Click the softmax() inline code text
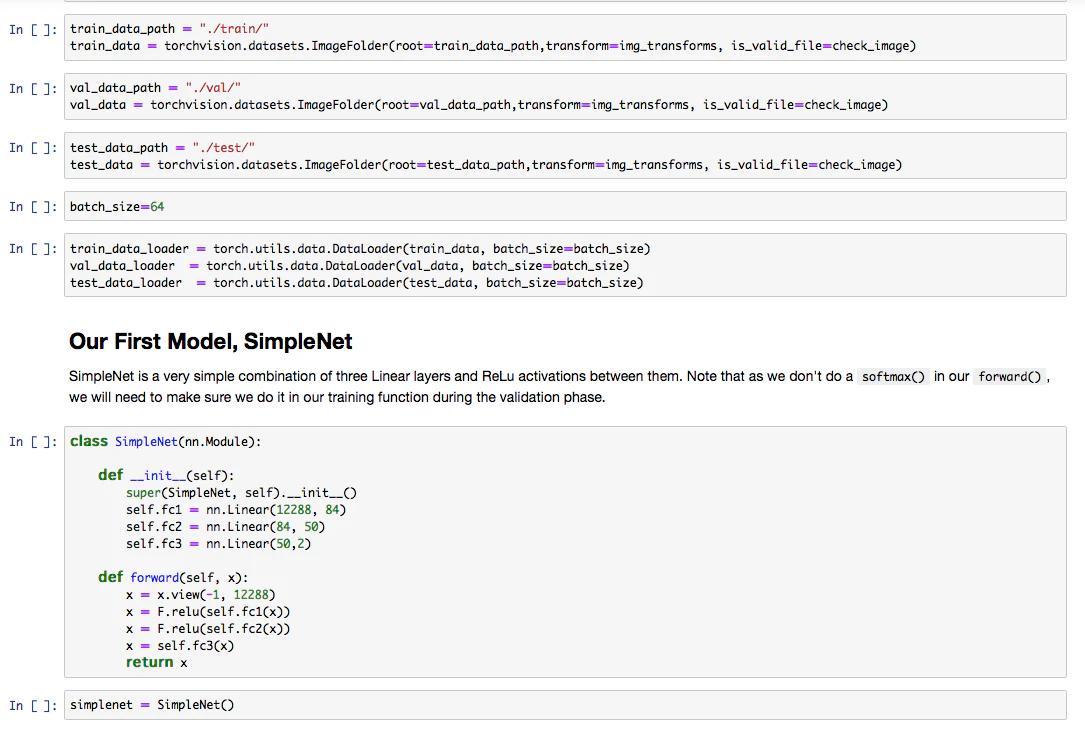The height and width of the screenshot is (755, 1085). click(893, 376)
